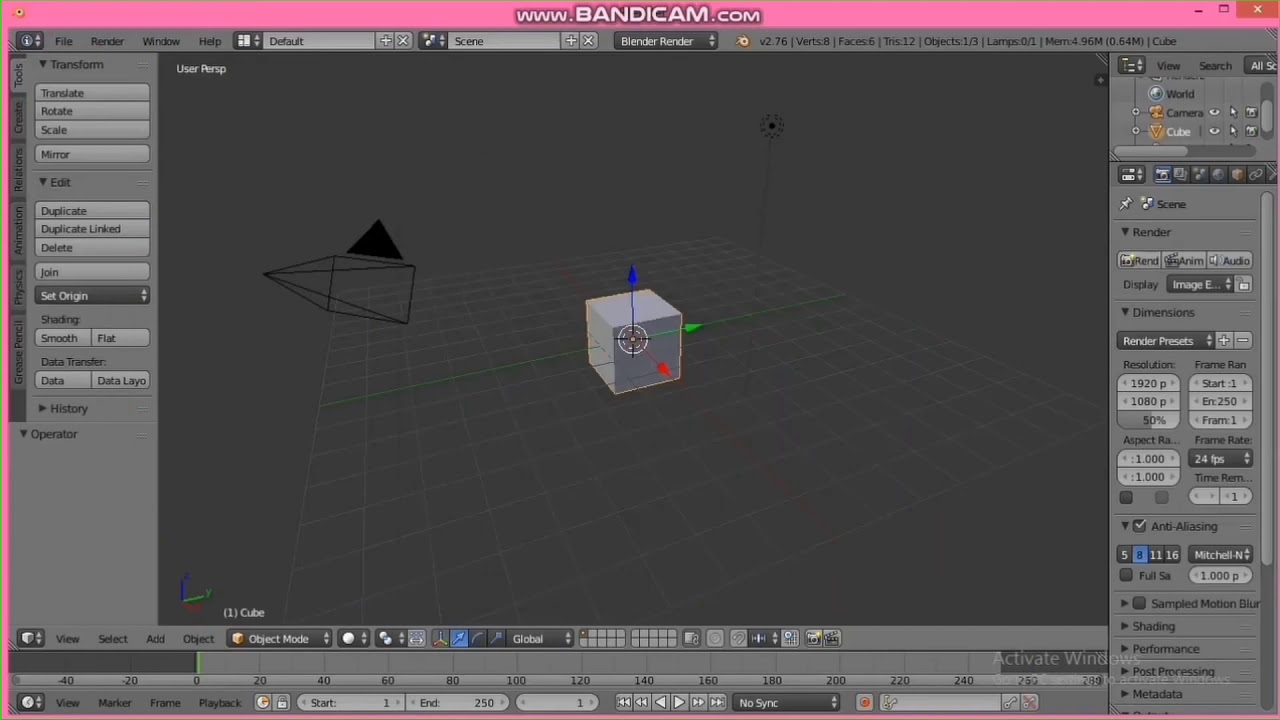Open the Global orientation dropdown
The image size is (1280, 720).
pyautogui.click(x=541, y=638)
